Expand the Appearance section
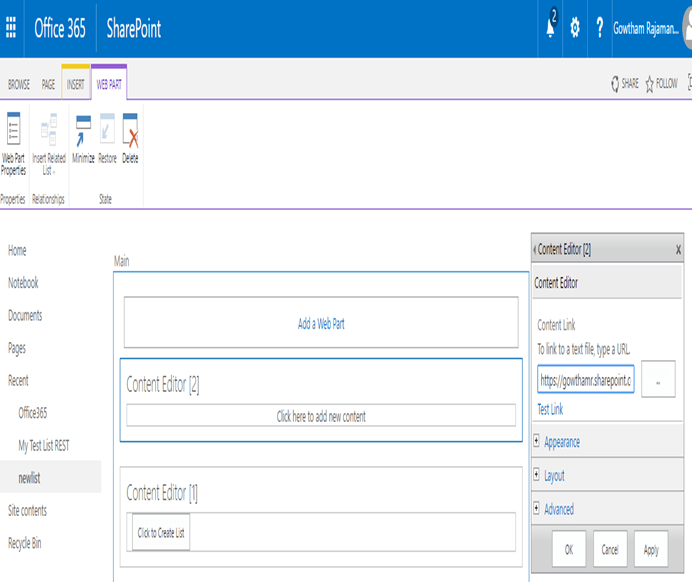The width and height of the screenshot is (692, 582). [562, 442]
